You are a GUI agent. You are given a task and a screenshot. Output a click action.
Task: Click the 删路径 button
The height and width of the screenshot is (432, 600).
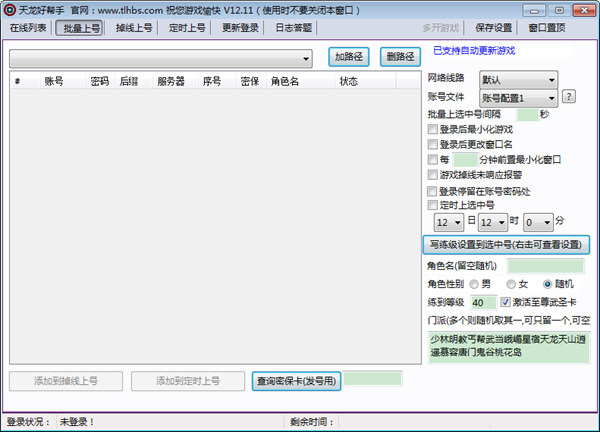point(400,57)
